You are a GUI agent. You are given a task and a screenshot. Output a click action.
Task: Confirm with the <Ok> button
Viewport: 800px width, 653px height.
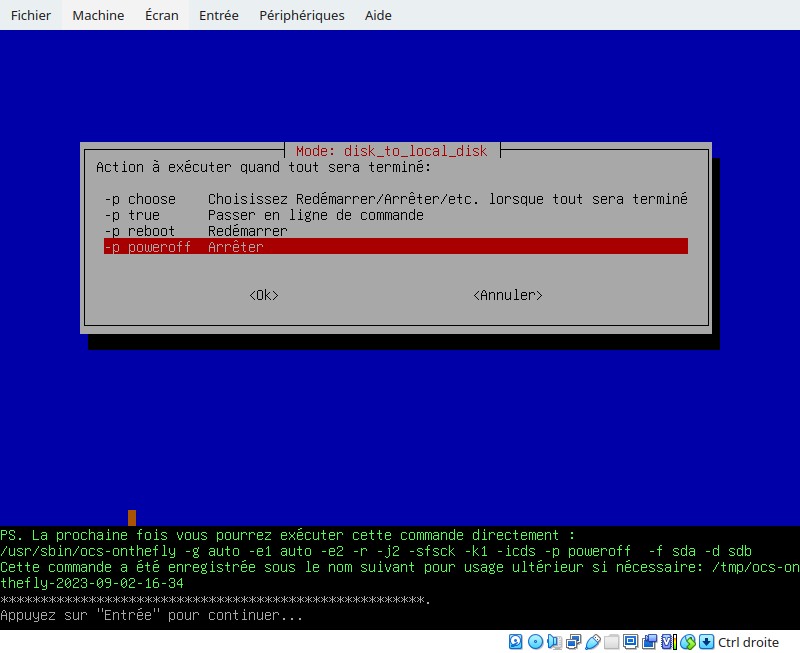[264, 295]
